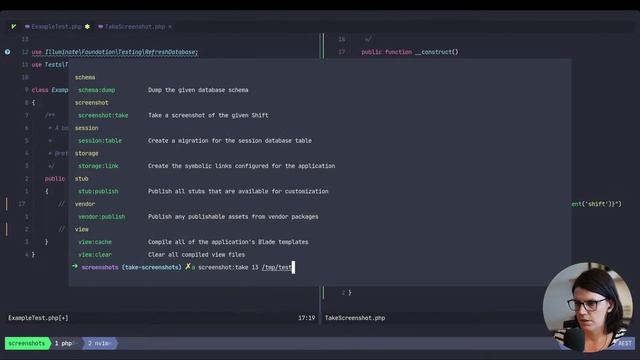This screenshot has height=360, width=640.
Task: Click the 'session' group heading
Action: click(x=87, y=128)
